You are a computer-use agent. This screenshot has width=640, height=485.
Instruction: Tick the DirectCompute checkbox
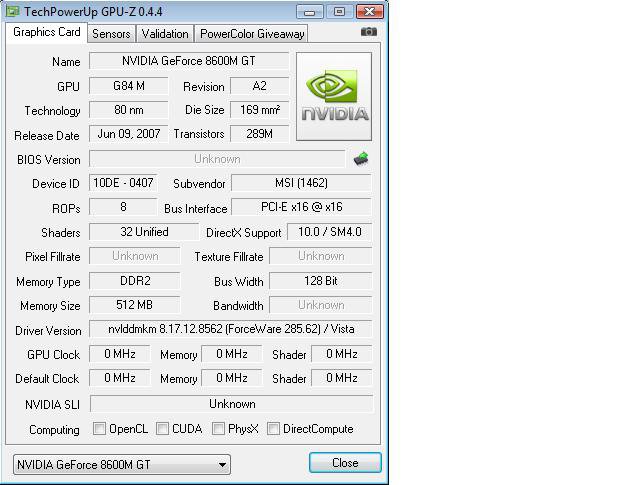[x=273, y=429]
